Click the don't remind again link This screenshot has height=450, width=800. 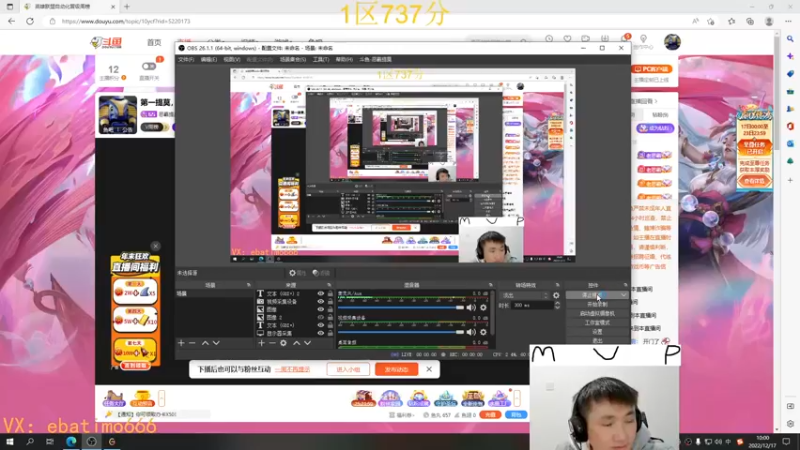click(x=292, y=369)
